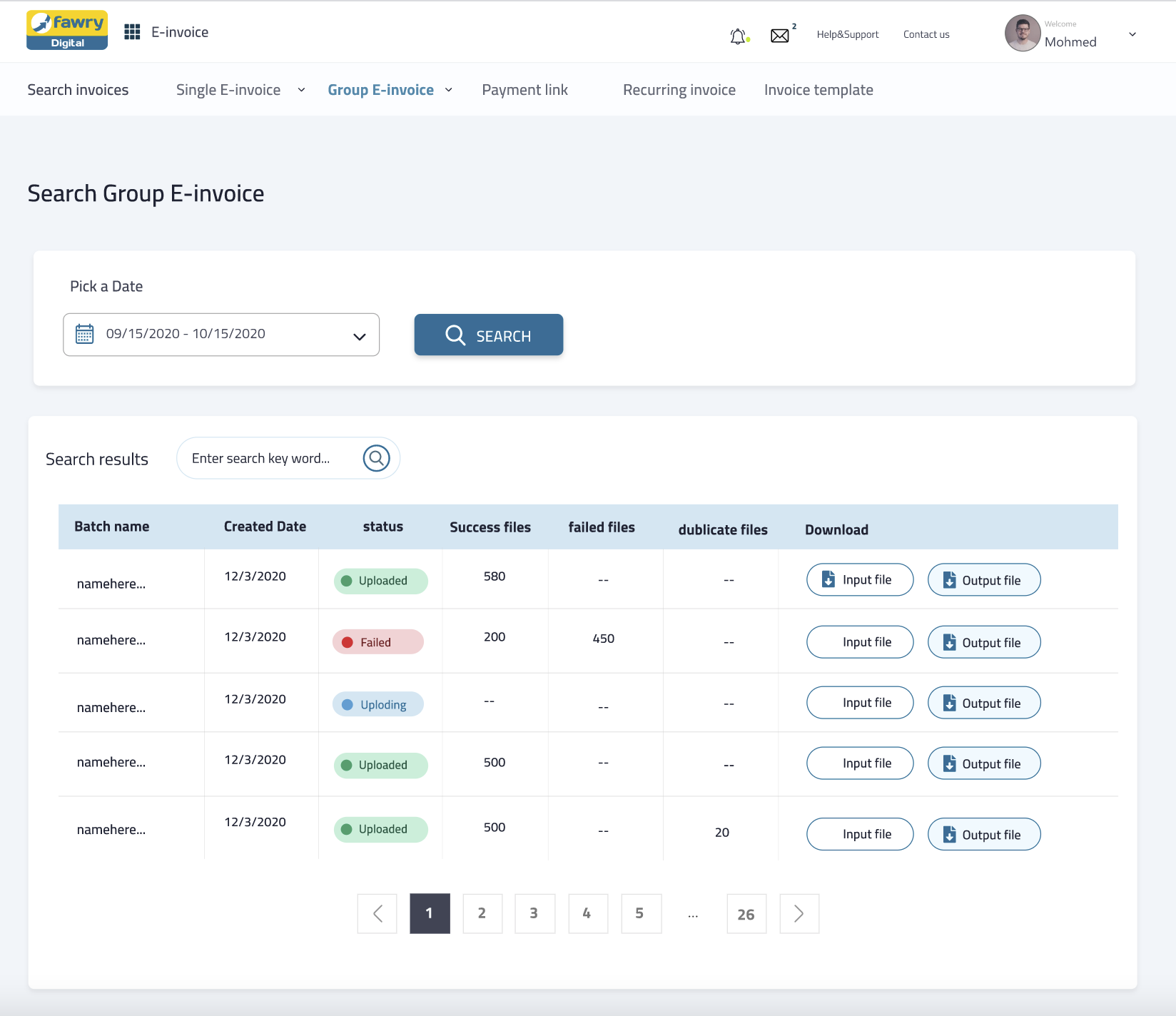
Task: Click the pagination ellipsis
Action: point(693,915)
